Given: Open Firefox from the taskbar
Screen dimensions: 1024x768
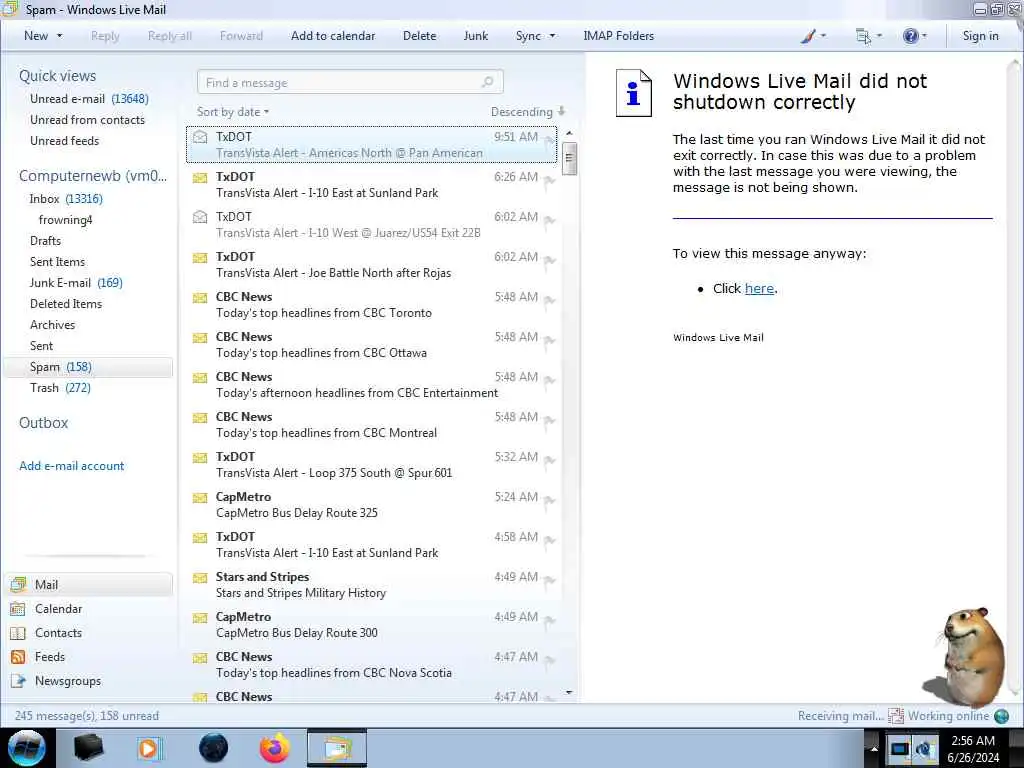Looking at the screenshot, I should pos(274,748).
